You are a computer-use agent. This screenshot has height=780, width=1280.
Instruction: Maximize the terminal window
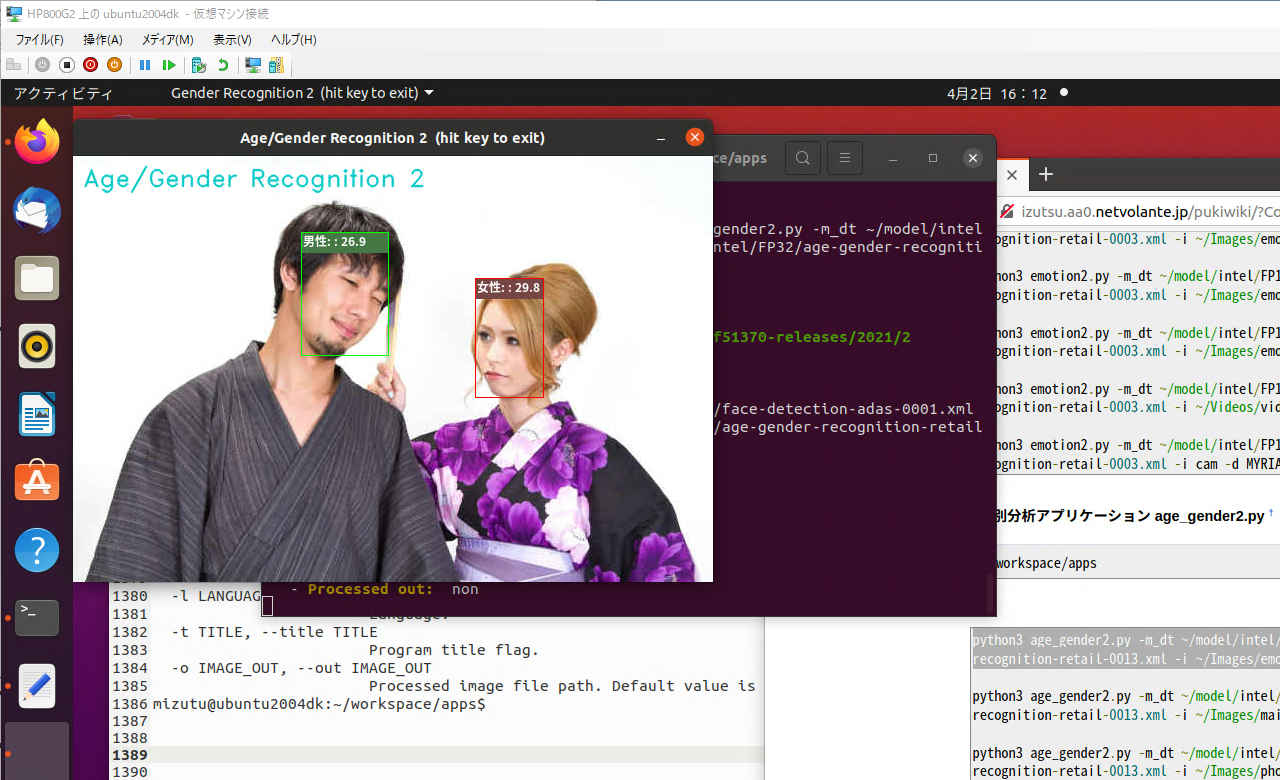933,158
